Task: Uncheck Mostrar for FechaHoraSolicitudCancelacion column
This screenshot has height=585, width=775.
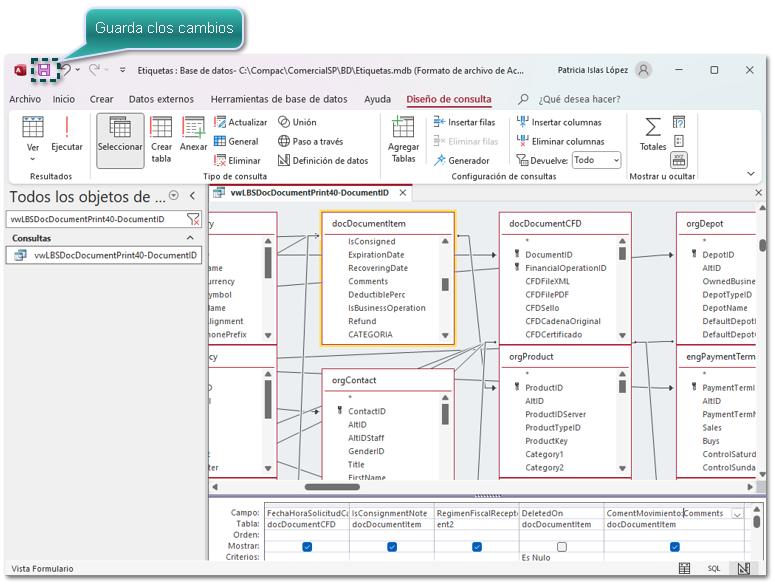Action: 307,547
